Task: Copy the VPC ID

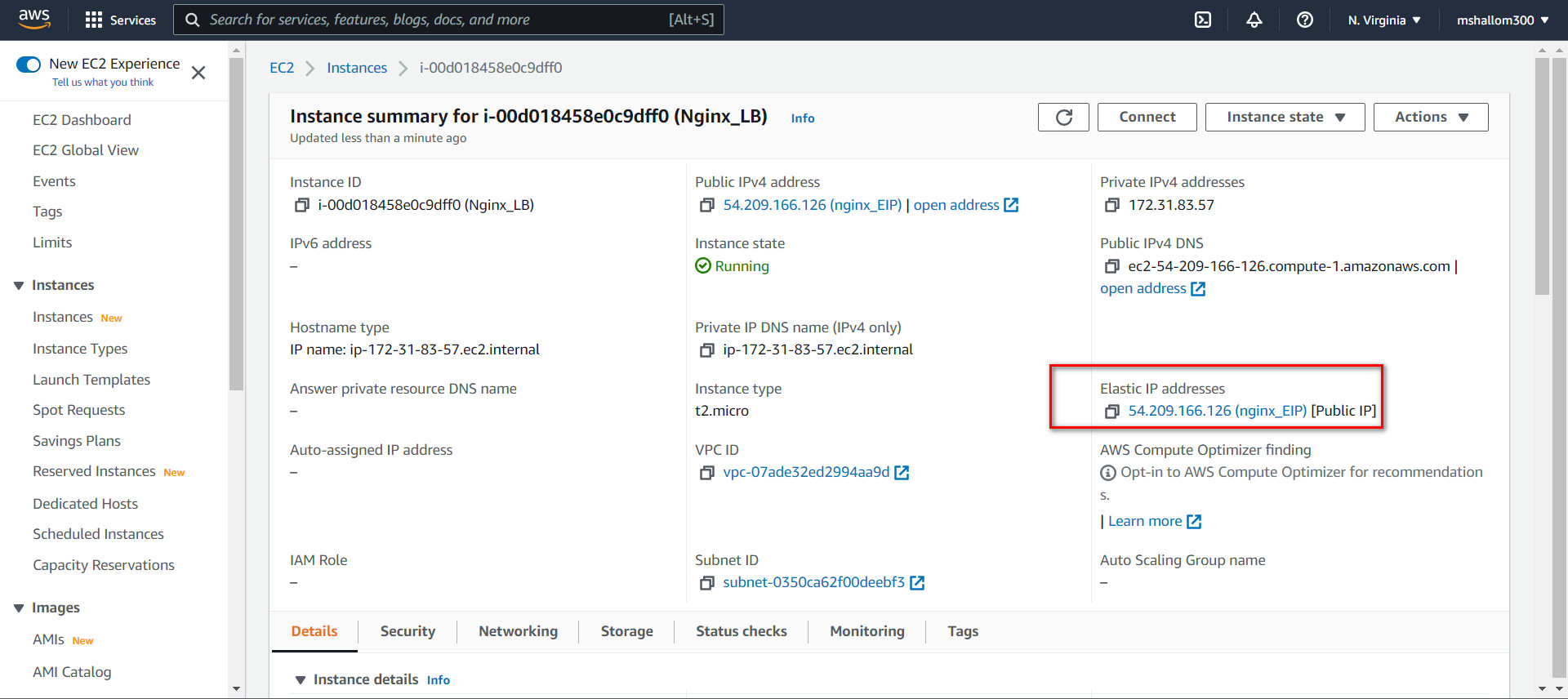Action: click(x=706, y=472)
